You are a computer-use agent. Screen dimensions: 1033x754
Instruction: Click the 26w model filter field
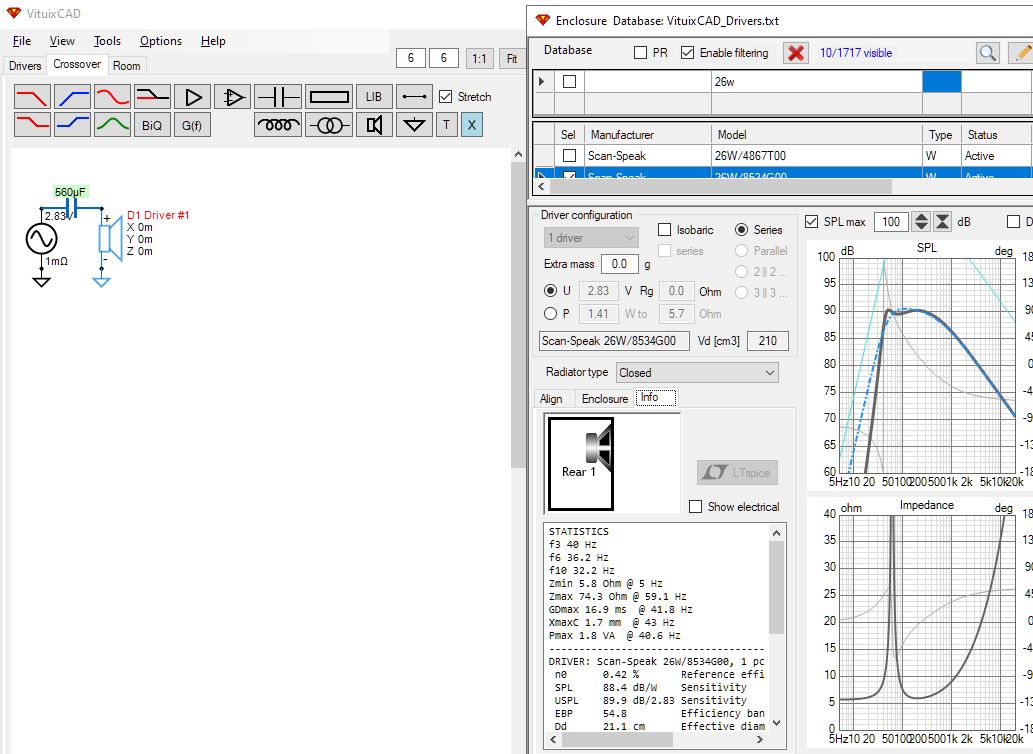point(816,82)
